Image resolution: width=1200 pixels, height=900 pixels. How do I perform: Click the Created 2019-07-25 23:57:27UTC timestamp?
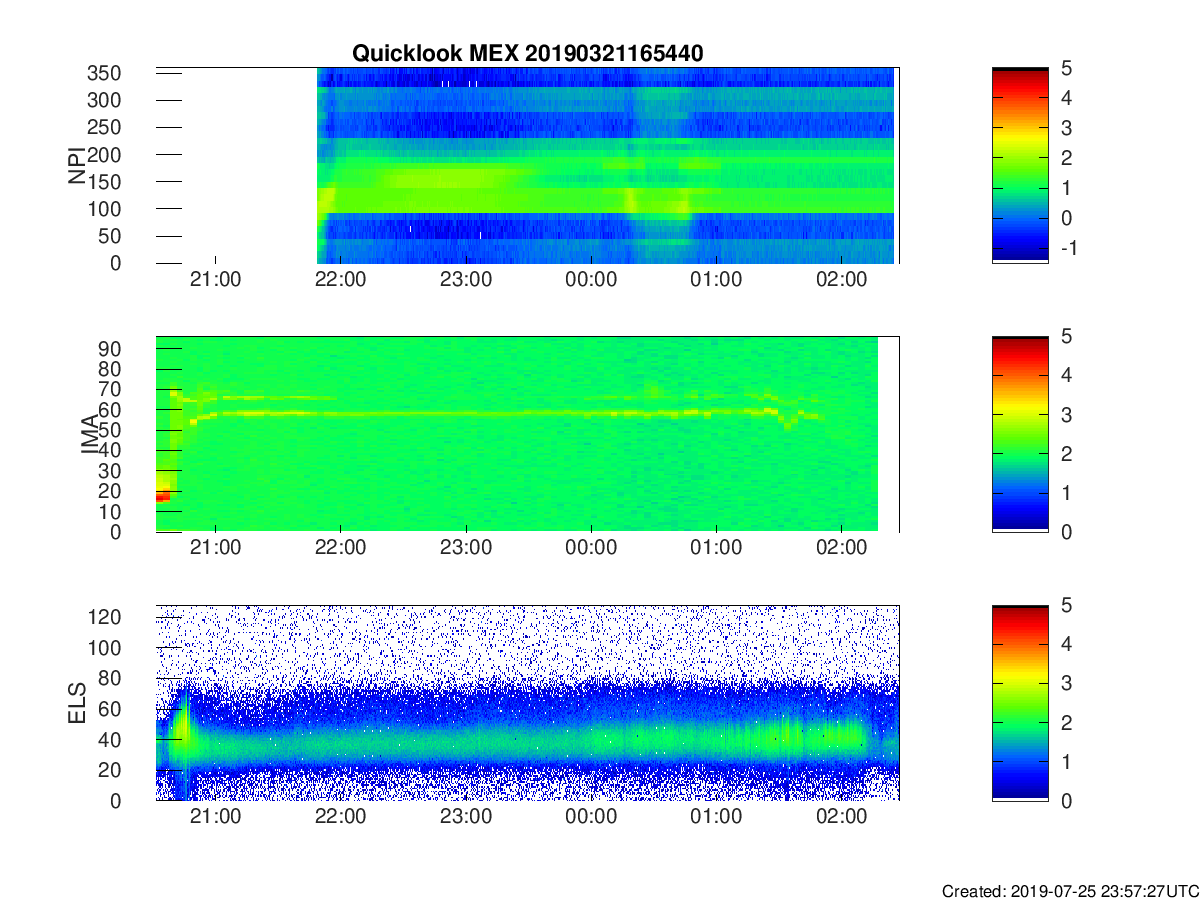click(1069, 890)
